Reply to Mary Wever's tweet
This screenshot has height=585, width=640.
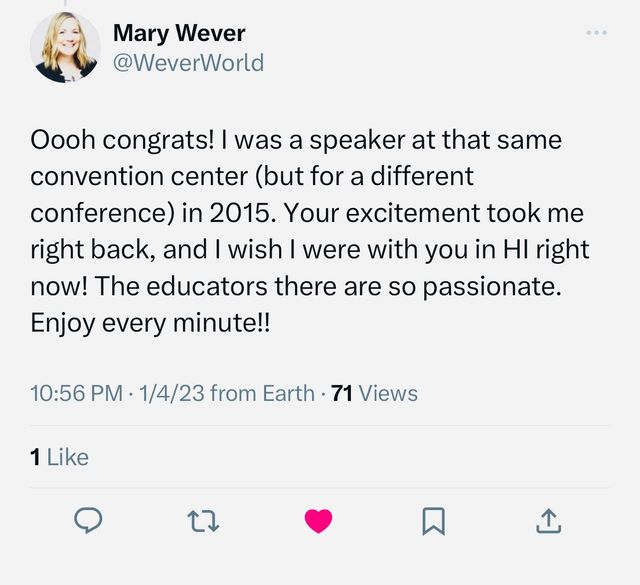pos(90,520)
